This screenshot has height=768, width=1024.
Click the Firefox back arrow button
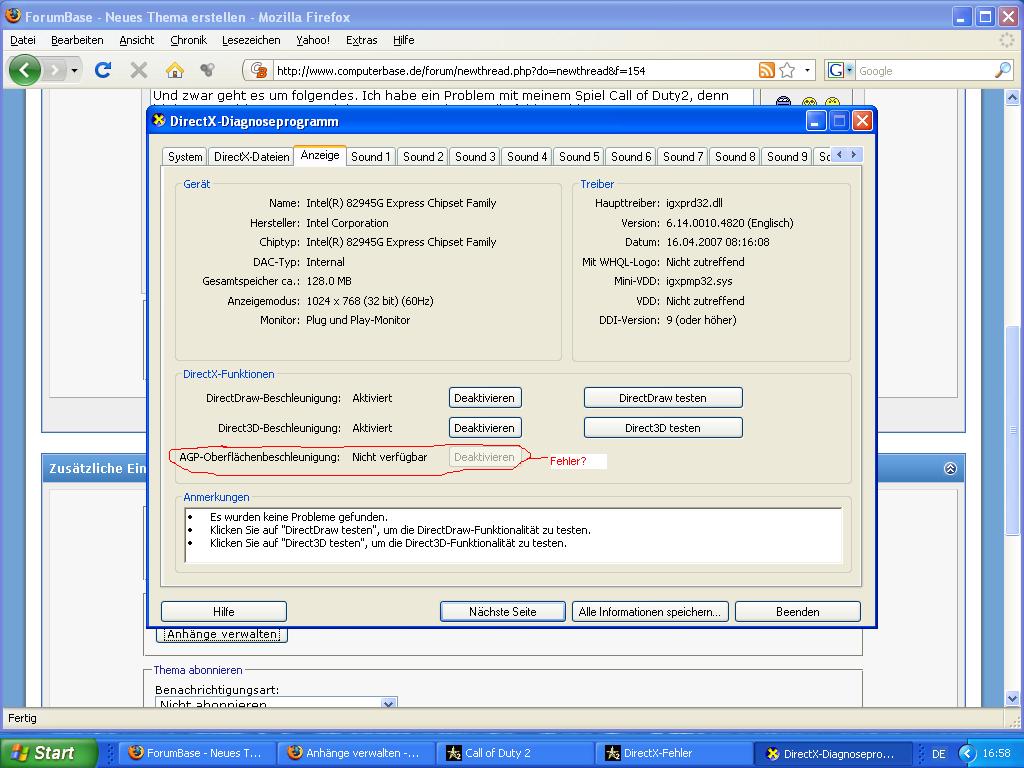coord(25,70)
